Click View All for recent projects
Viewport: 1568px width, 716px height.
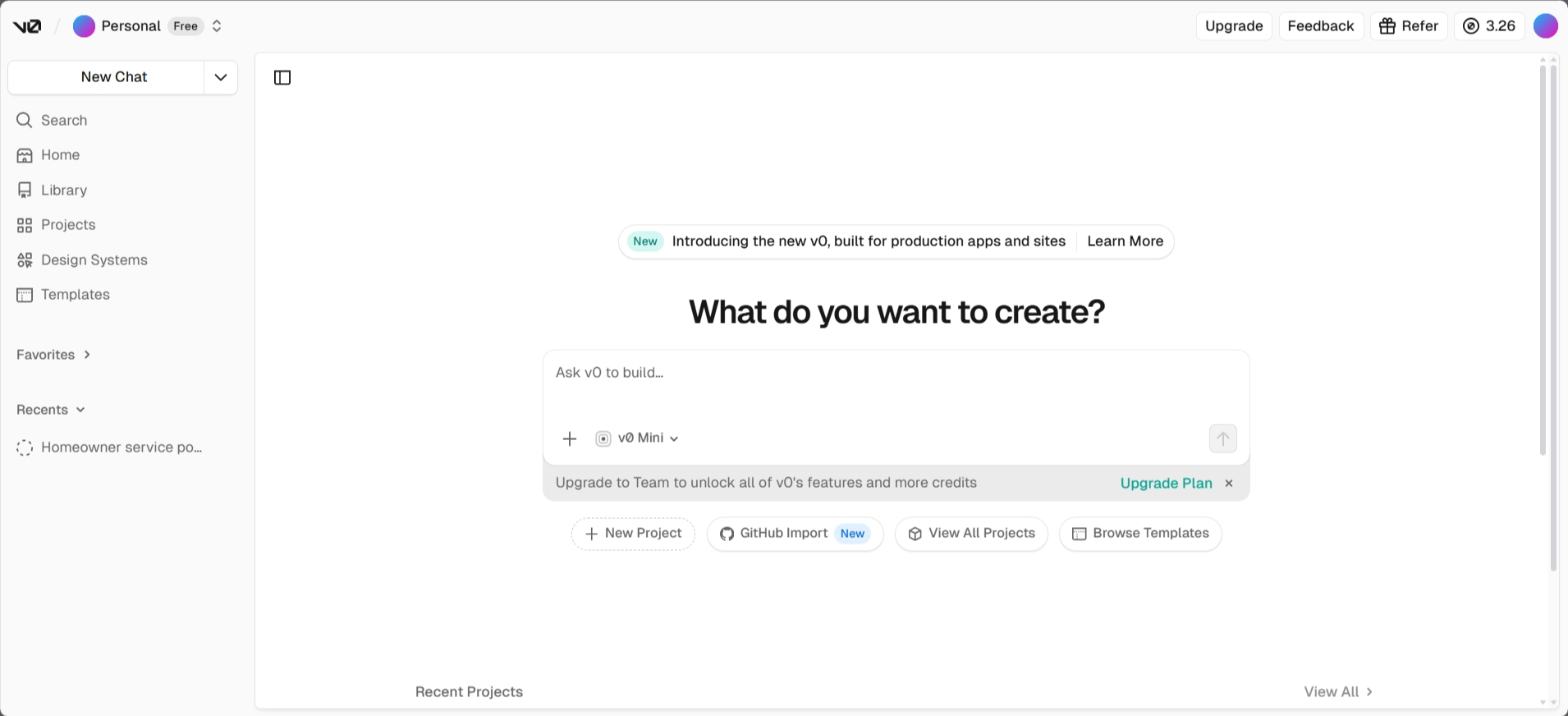coord(1338,692)
